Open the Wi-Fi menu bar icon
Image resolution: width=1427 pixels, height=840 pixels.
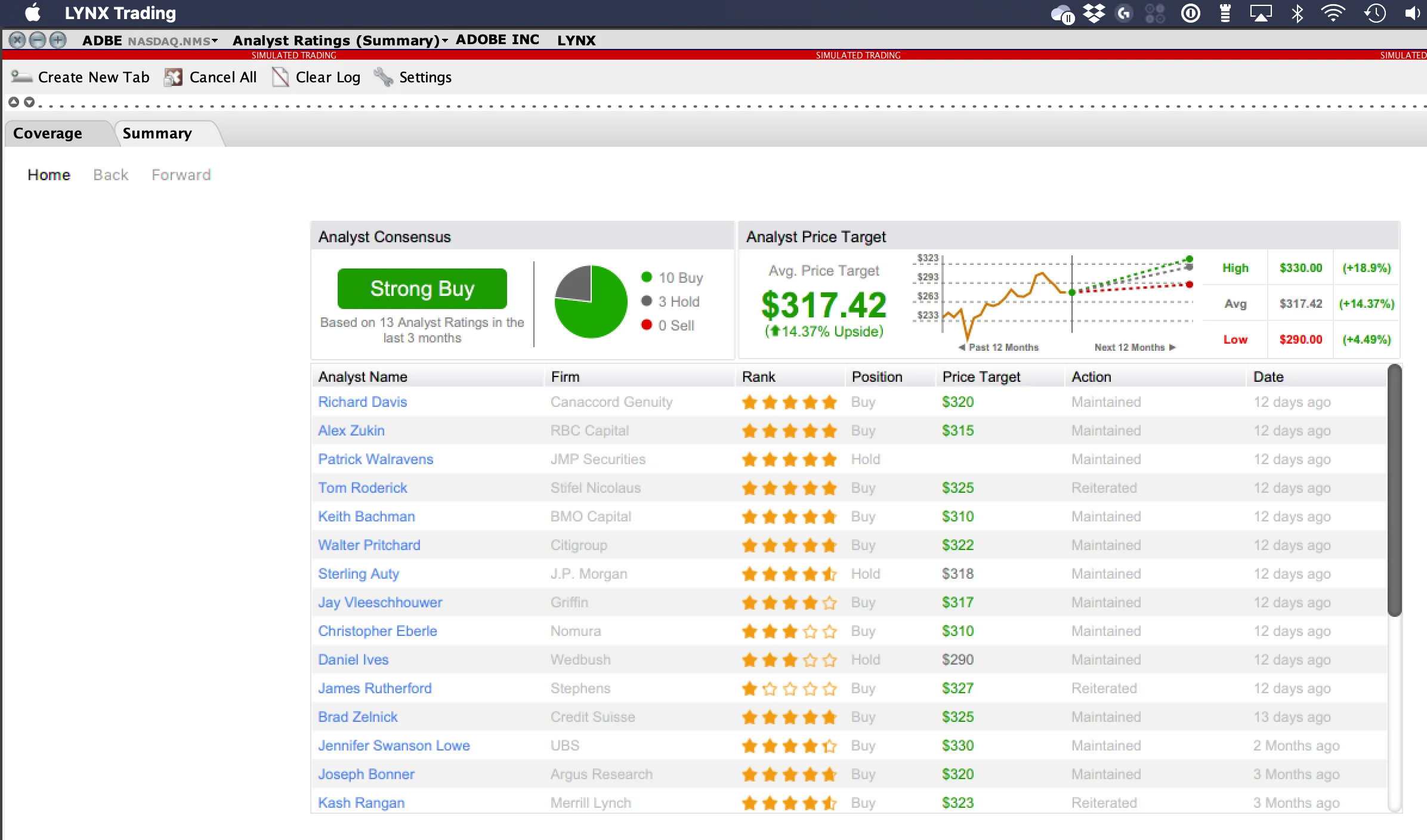click(1333, 13)
